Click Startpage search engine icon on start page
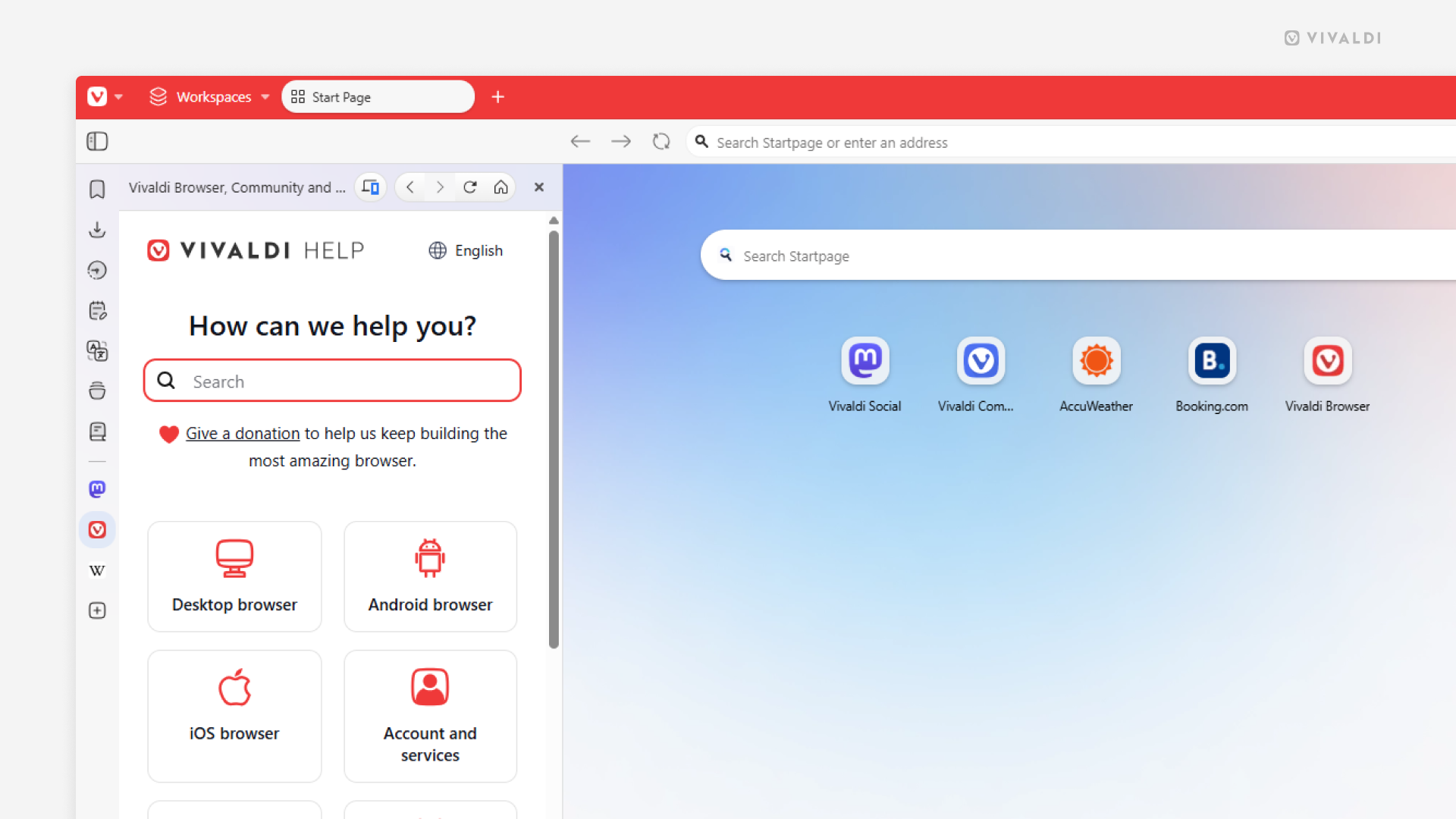 click(x=726, y=256)
